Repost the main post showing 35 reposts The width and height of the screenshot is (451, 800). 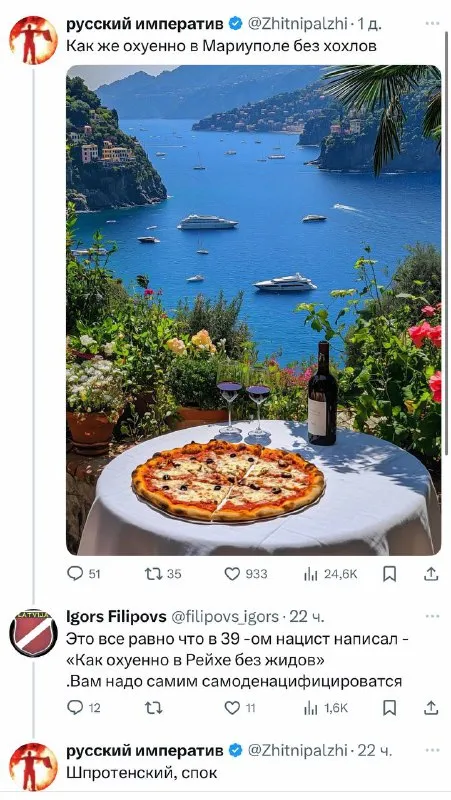click(163, 574)
